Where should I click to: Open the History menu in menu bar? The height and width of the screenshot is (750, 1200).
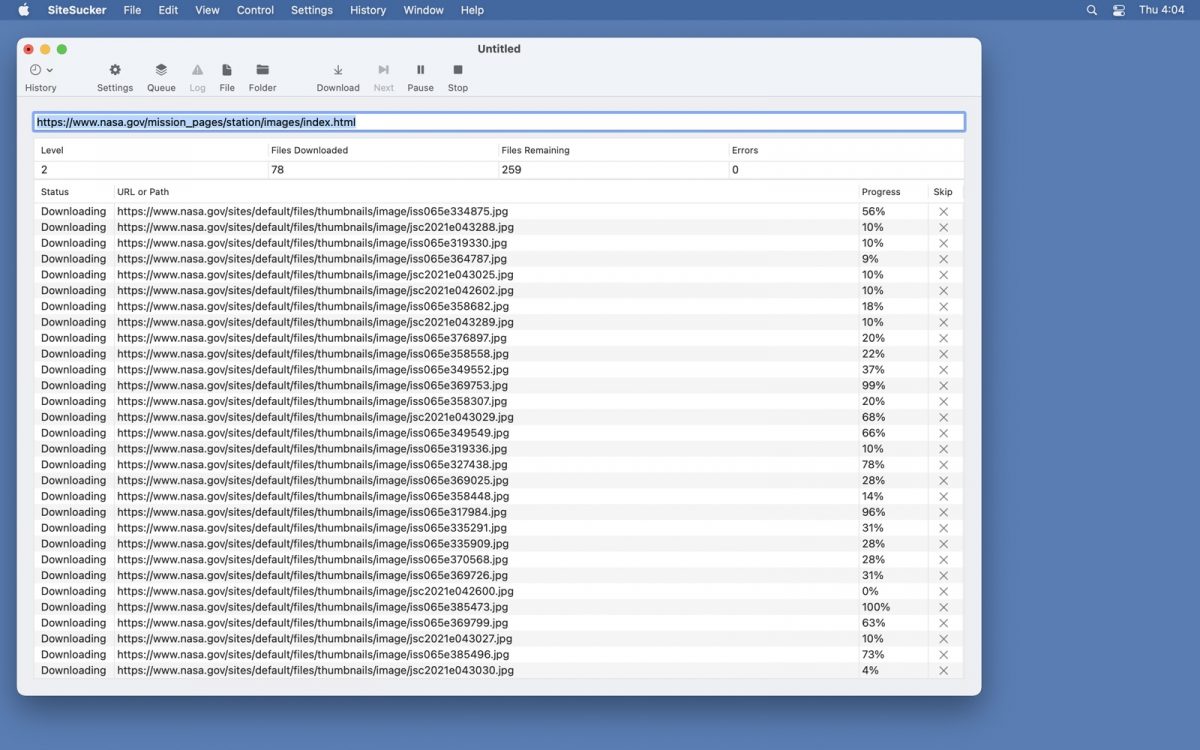[368, 10]
